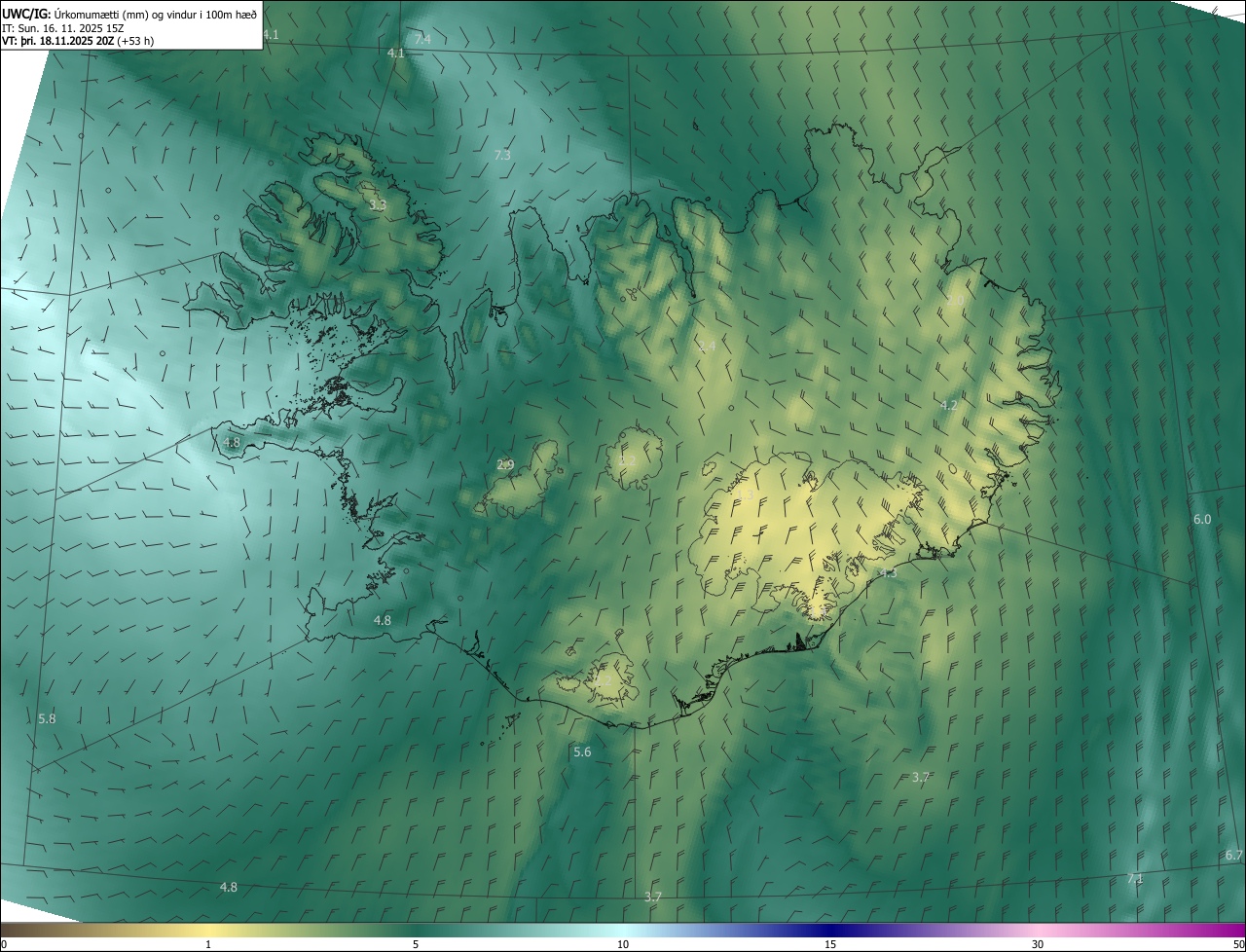1246x952 pixels.
Task: Click the 1.3 value label on Vatnajökull glacier
Action: pos(747,494)
